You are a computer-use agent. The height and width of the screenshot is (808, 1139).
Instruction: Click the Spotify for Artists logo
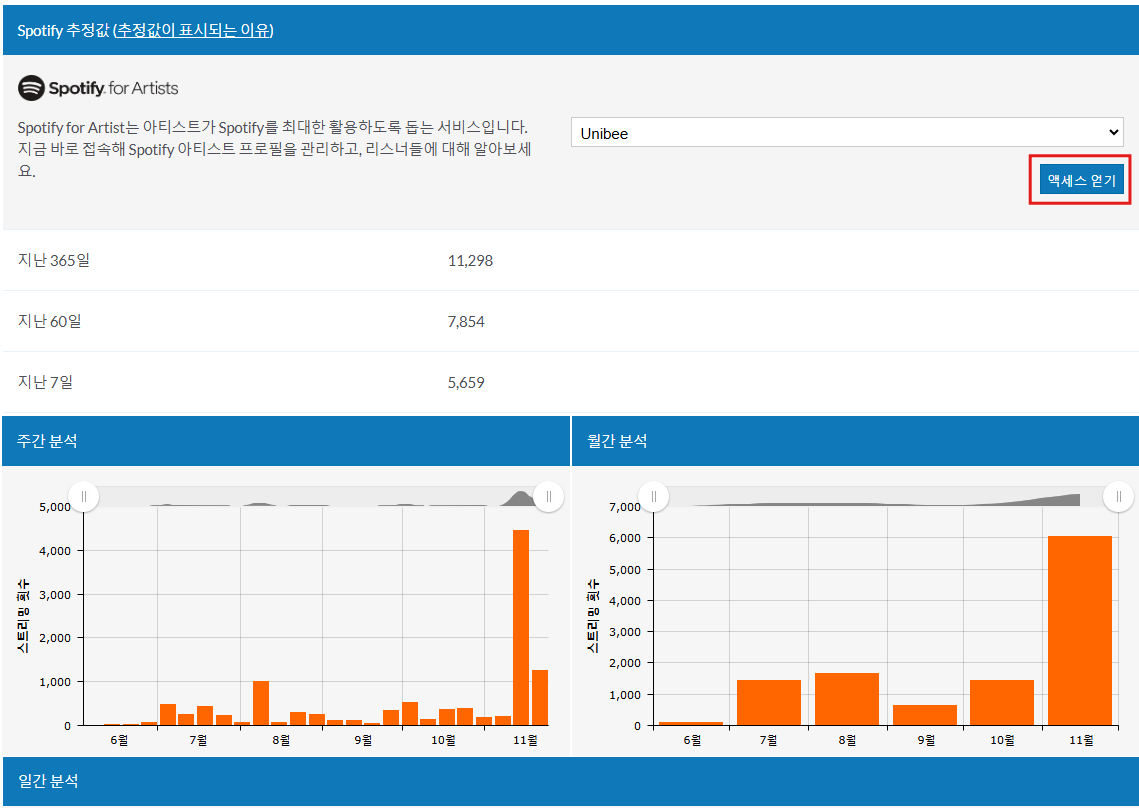pyautogui.click(x=98, y=88)
